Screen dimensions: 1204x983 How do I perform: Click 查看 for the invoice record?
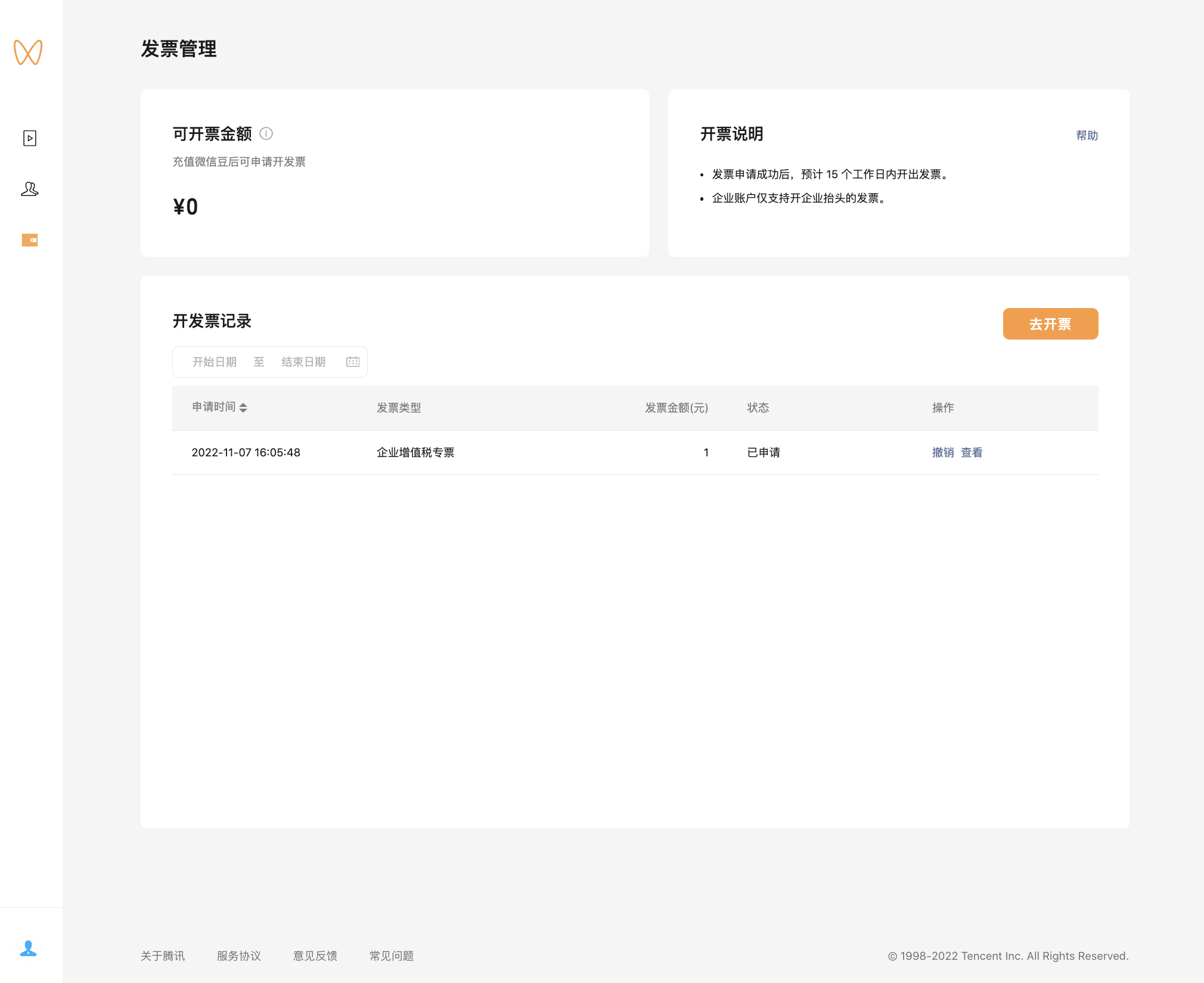click(972, 453)
